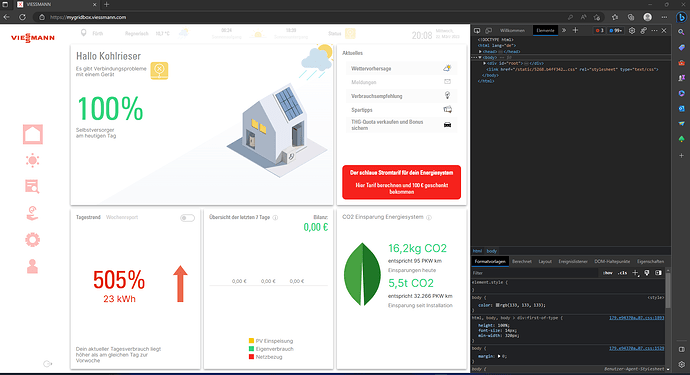
Task: Expand the head element in DOM tree
Action: [481, 51]
